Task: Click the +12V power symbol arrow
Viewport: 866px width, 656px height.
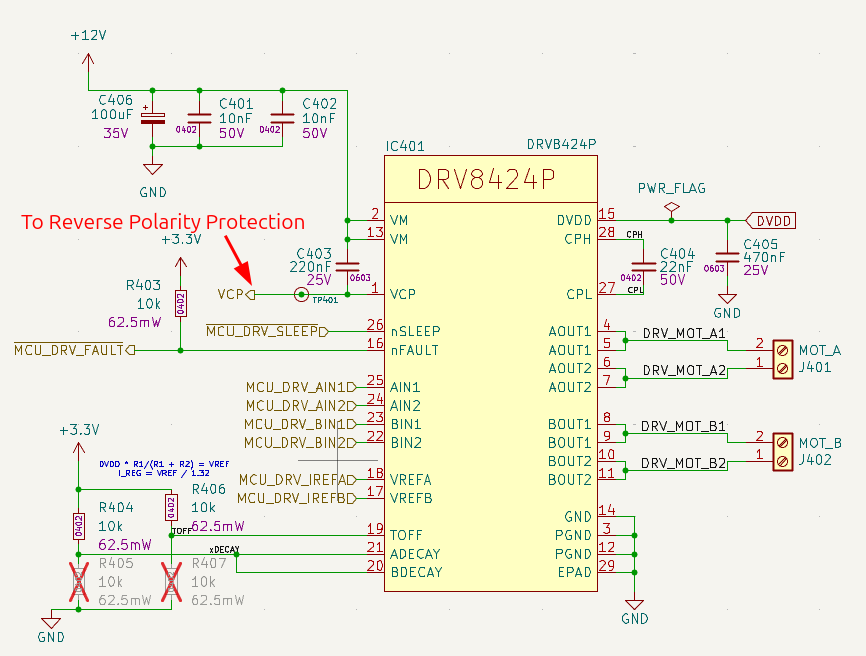Action: (x=88, y=61)
